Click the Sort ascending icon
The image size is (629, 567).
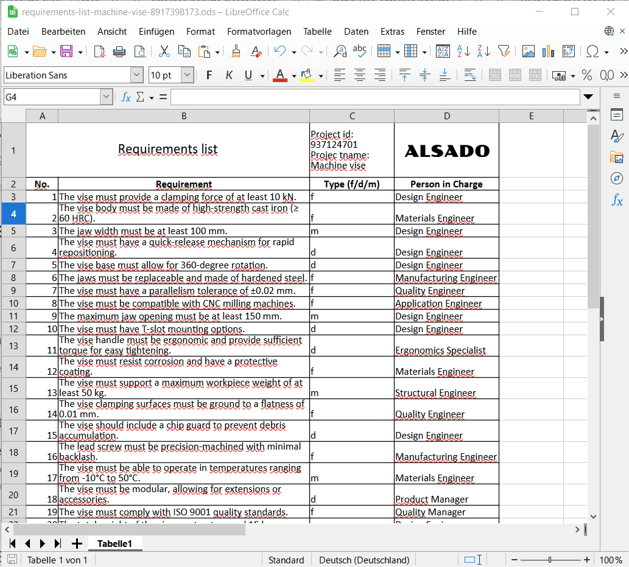tap(463, 51)
